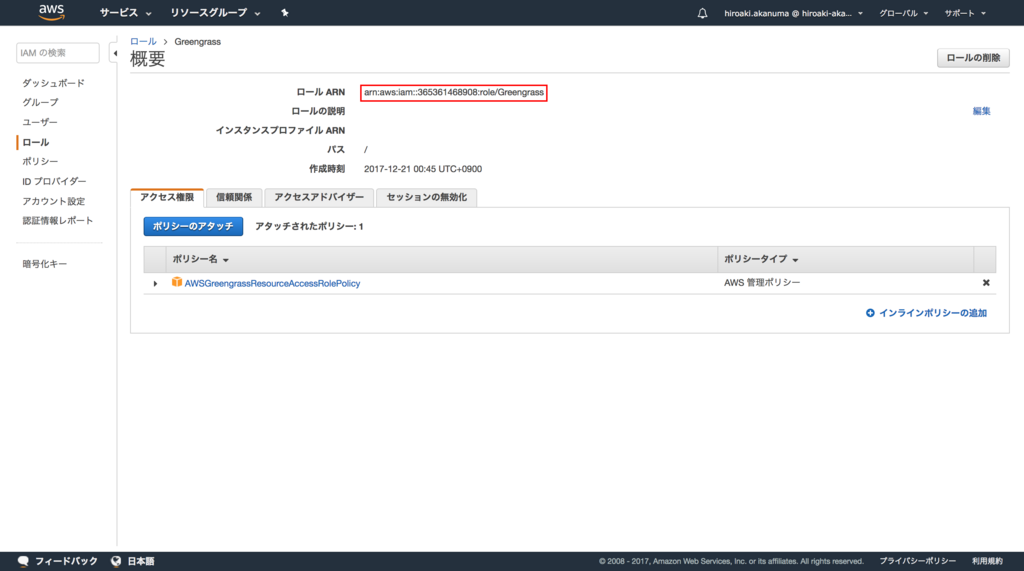Viewport: 1024px width, 571px height.
Task: Click the AWS logo home icon
Action: point(52,12)
